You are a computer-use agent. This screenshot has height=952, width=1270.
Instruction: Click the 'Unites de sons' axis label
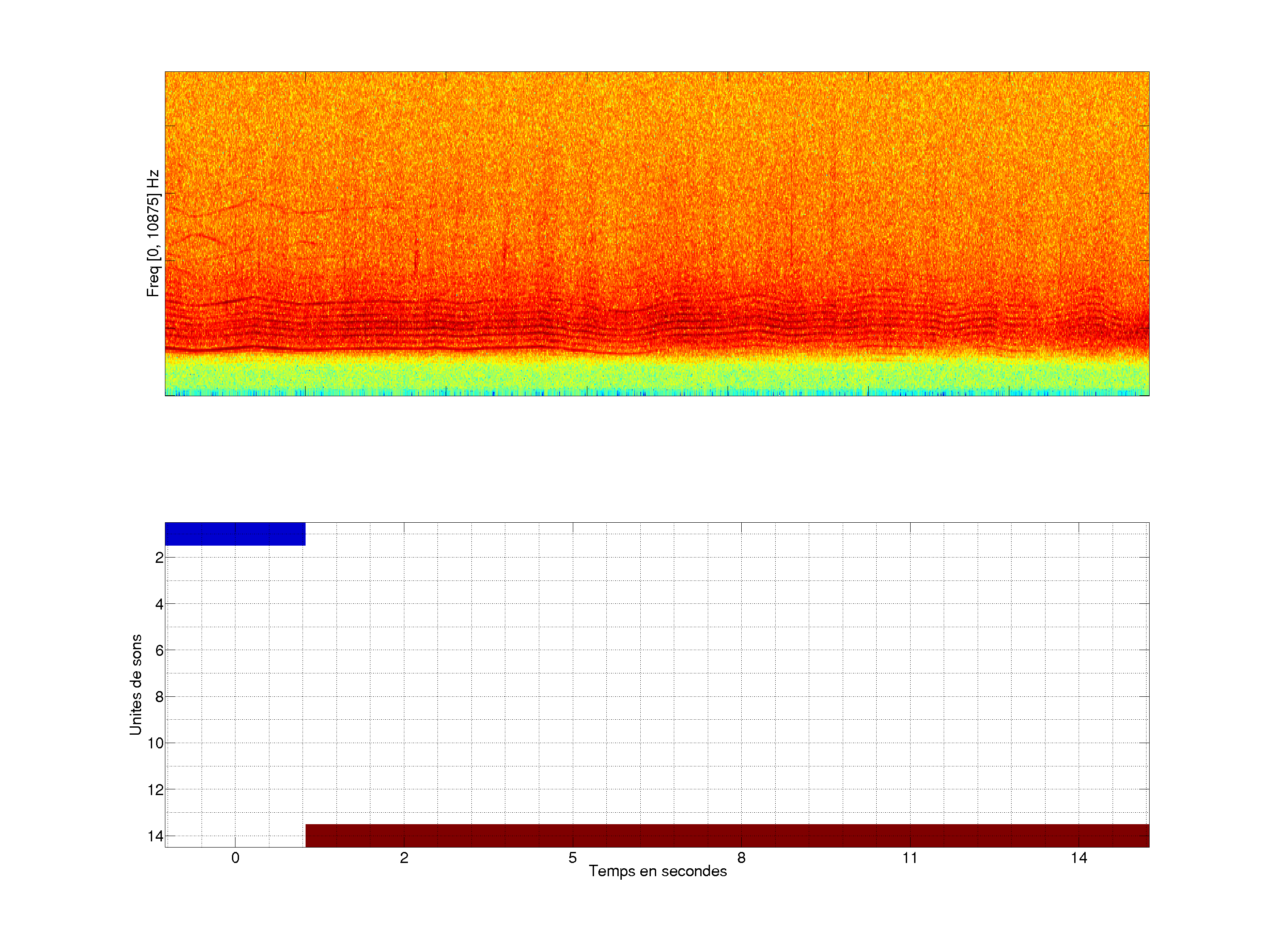(x=135, y=684)
